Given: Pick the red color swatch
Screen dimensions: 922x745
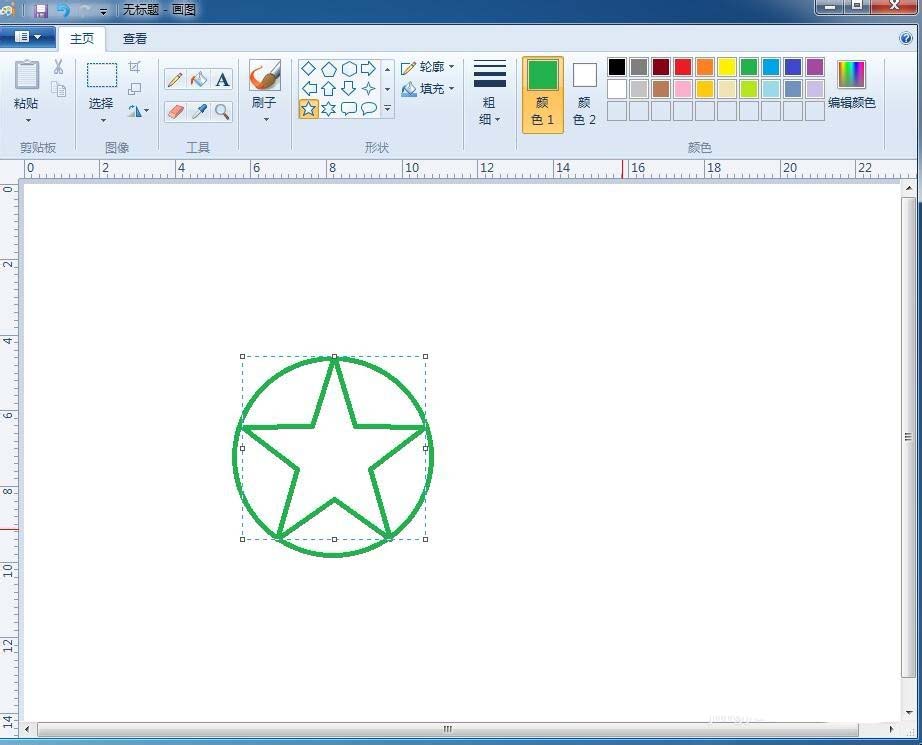Looking at the screenshot, I should [x=683, y=67].
